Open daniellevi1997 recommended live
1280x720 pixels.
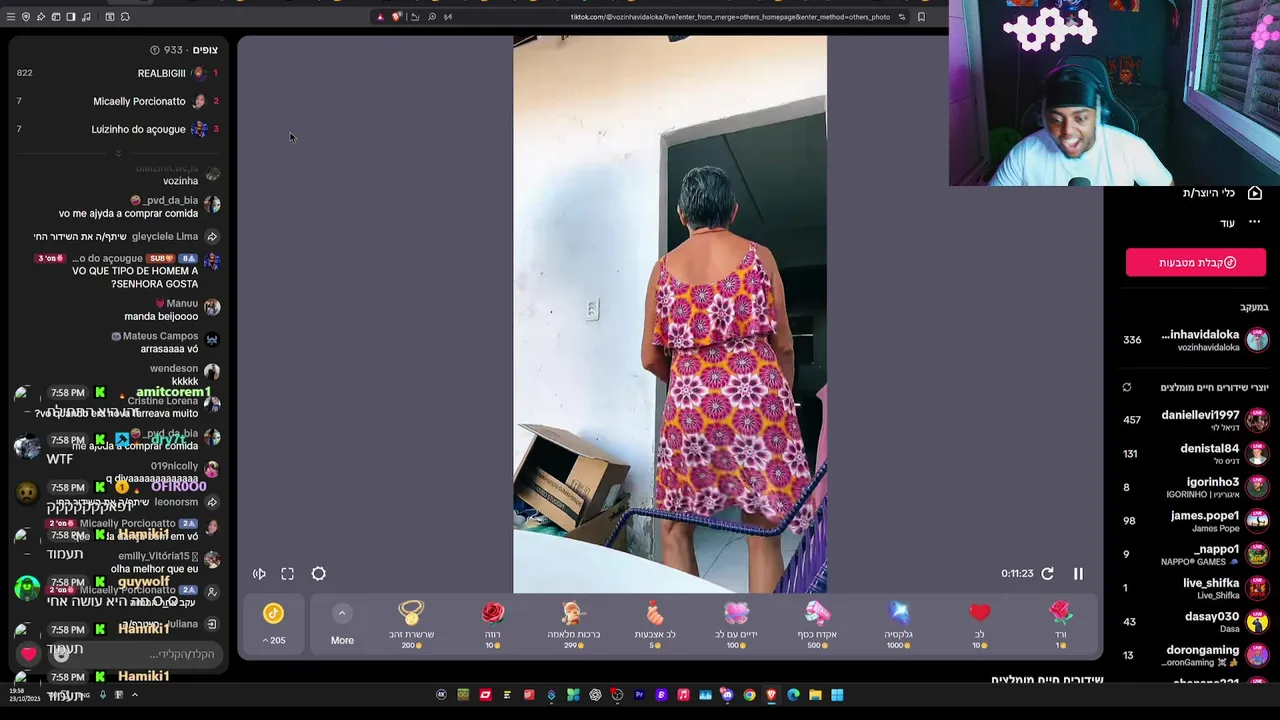pyautogui.click(x=1194, y=420)
